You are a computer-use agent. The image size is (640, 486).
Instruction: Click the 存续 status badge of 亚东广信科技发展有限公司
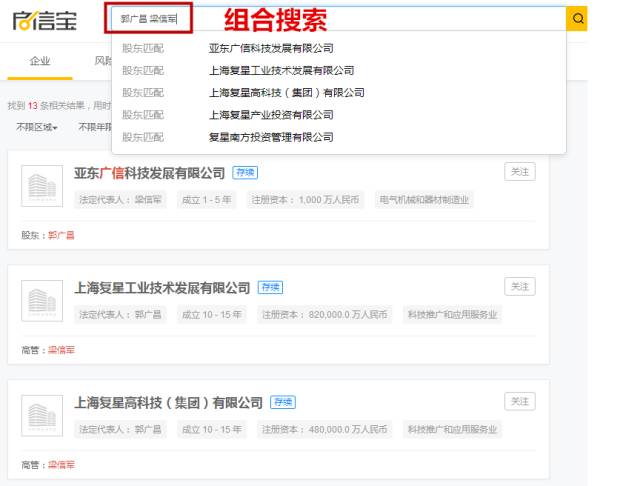245,173
